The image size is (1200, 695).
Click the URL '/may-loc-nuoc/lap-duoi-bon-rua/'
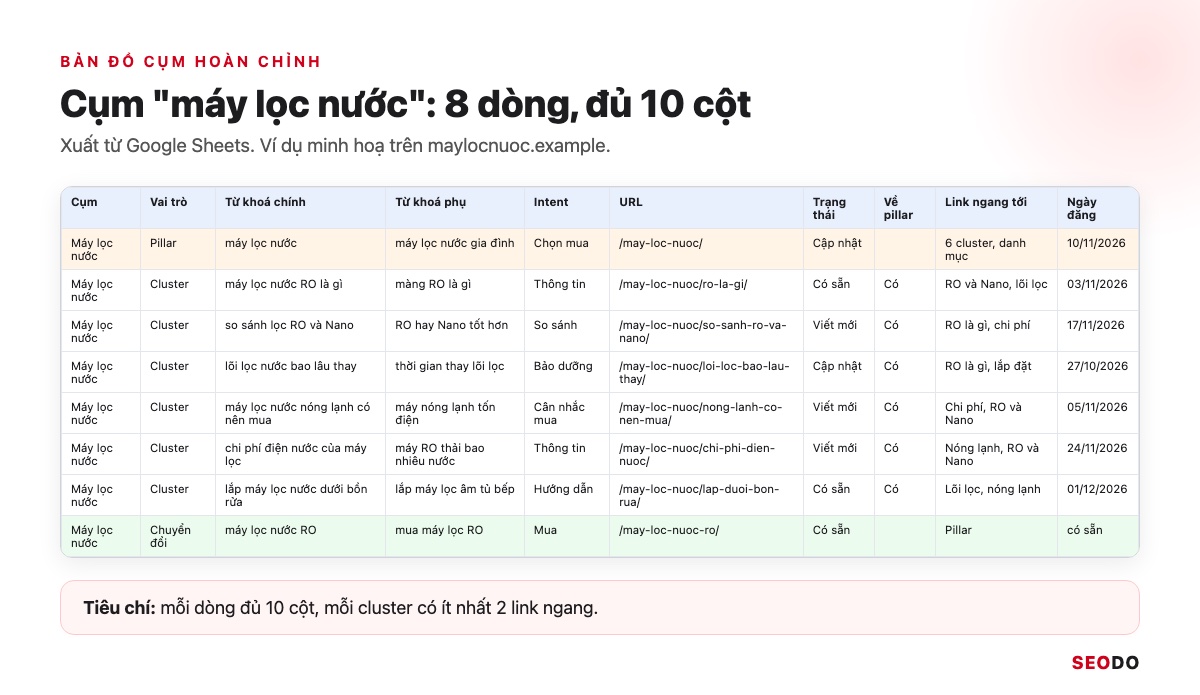click(x=699, y=495)
